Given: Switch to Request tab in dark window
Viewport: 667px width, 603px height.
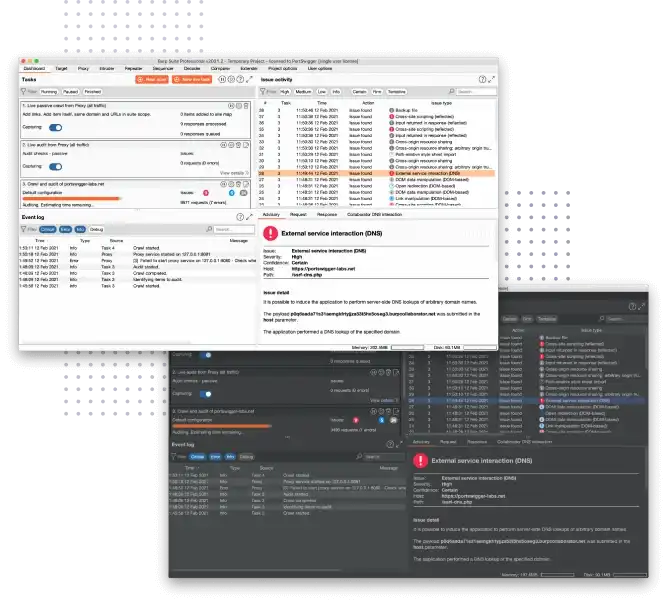Looking at the screenshot, I should tap(448, 442).
